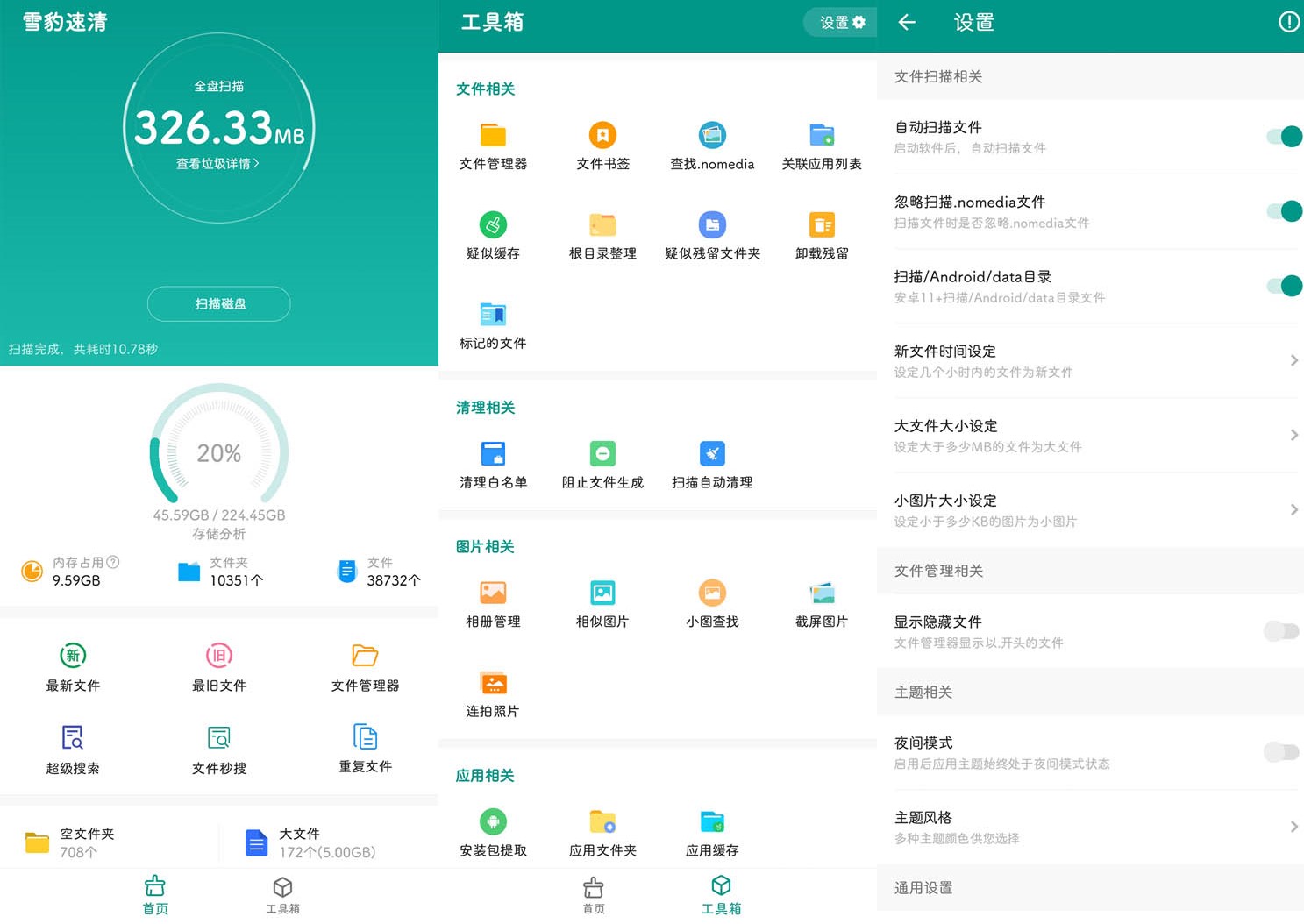Viewport: 1304px width, 924px height.
Task: Disable the 自动扫描文件 toggle
Action: tap(1283, 137)
